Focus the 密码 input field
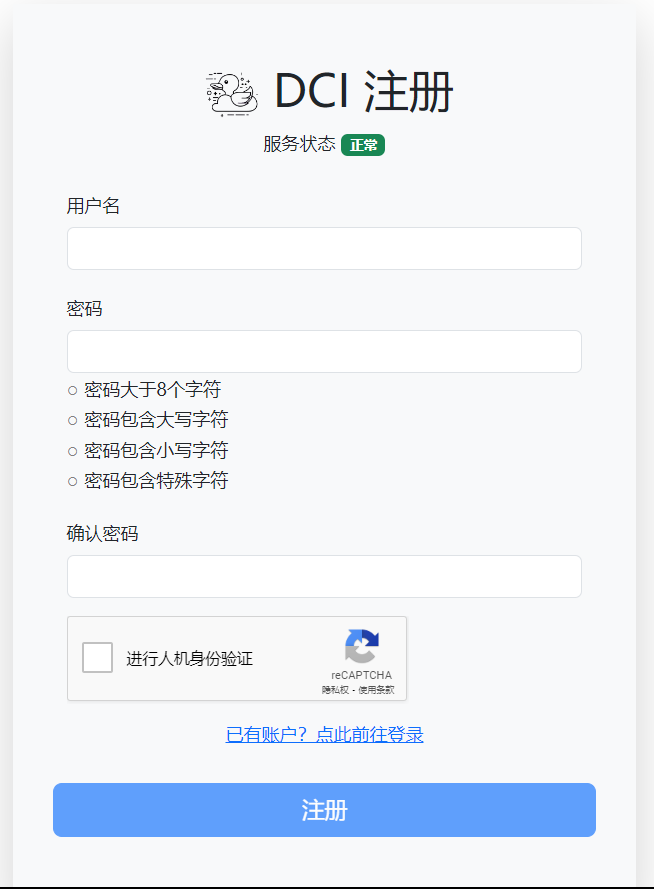Image resolution: width=654 pixels, height=889 pixels. pyautogui.click(x=324, y=351)
